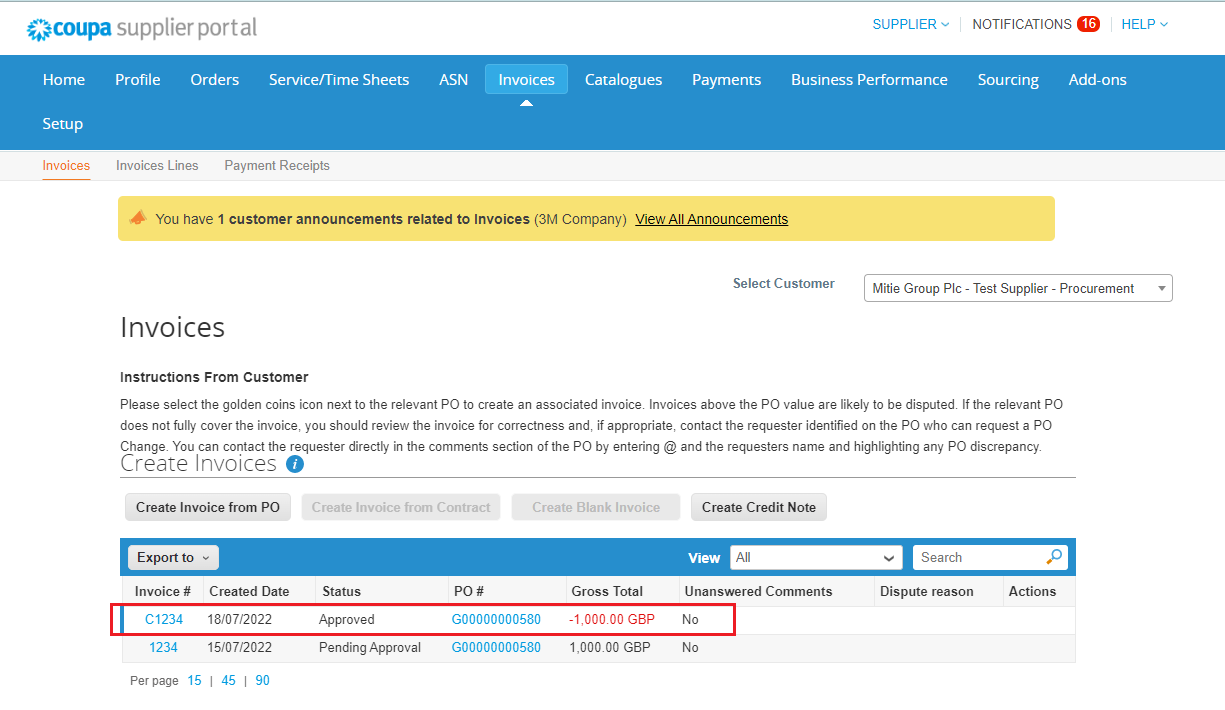This screenshot has height=710, width=1225.
Task: Open invoice C1234
Action: coord(164,619)
